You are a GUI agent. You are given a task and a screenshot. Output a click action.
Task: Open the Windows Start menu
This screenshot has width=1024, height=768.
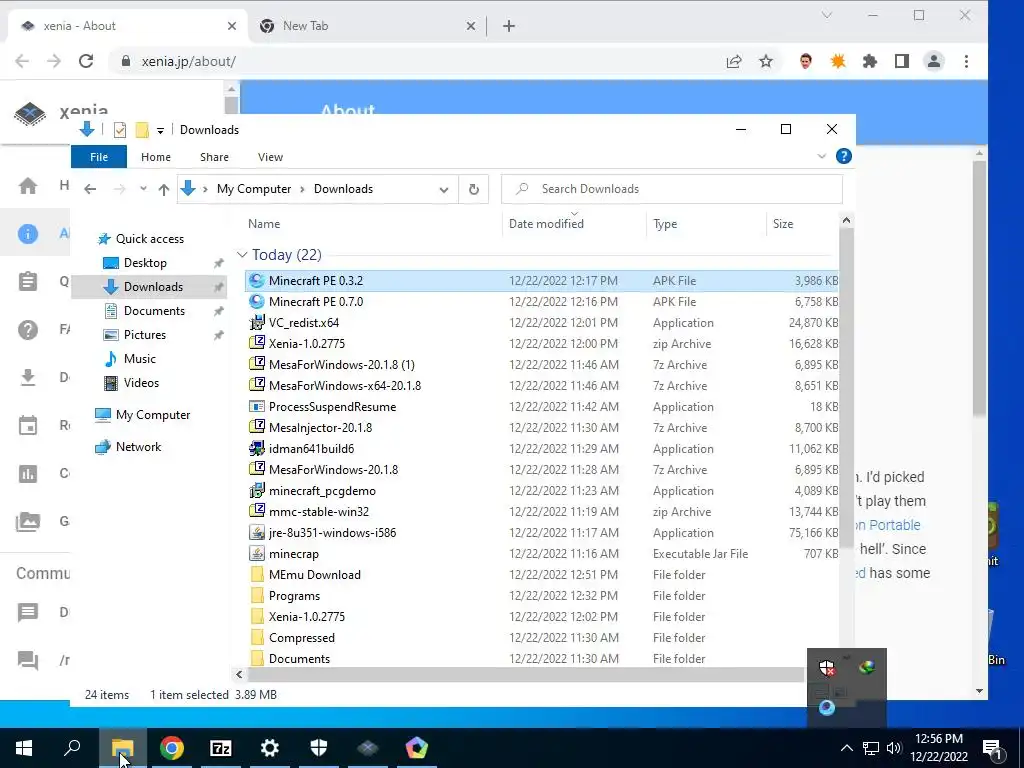(24, 748)
